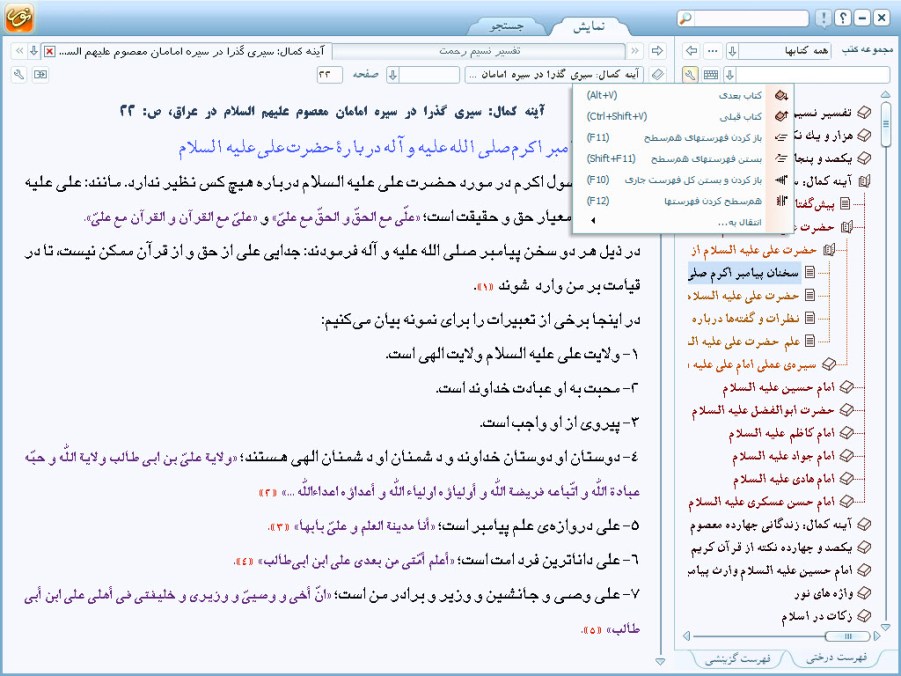901x676 pixels.
Task: Click the book icon of the هزار و یک نکته row
Action: (x=863, y=135)
